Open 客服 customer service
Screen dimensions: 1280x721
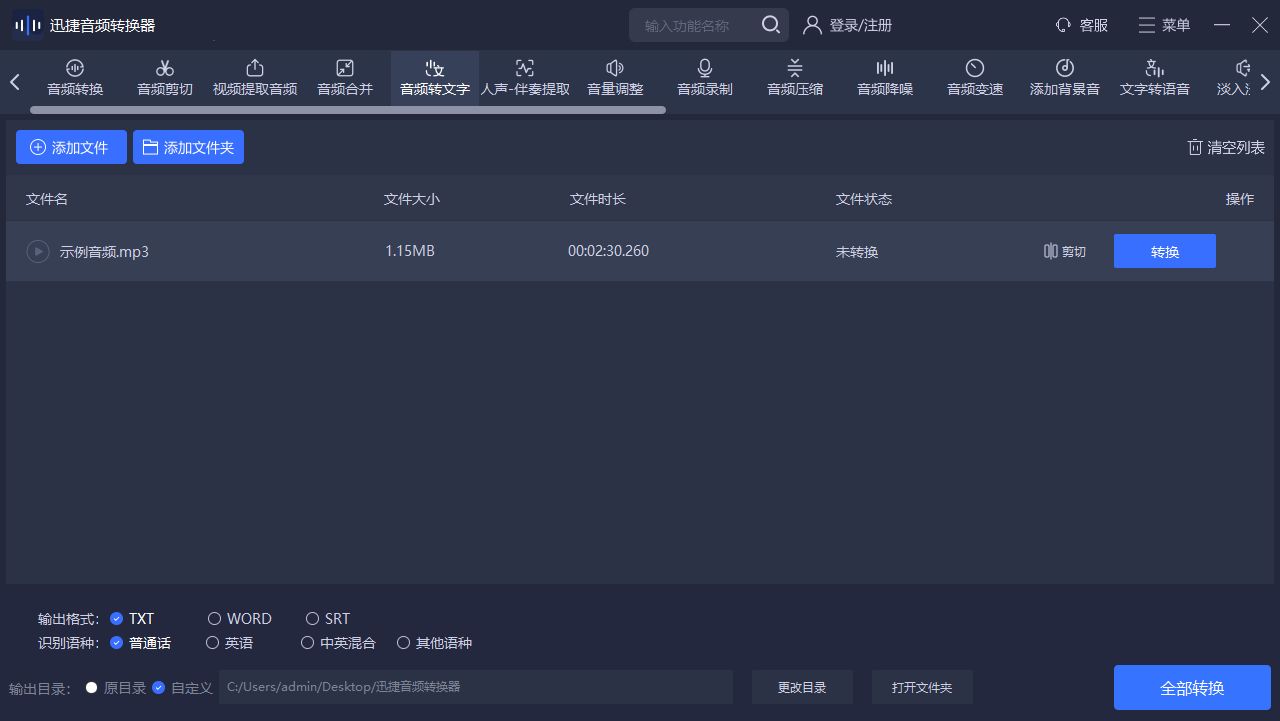coord(1082,25)
